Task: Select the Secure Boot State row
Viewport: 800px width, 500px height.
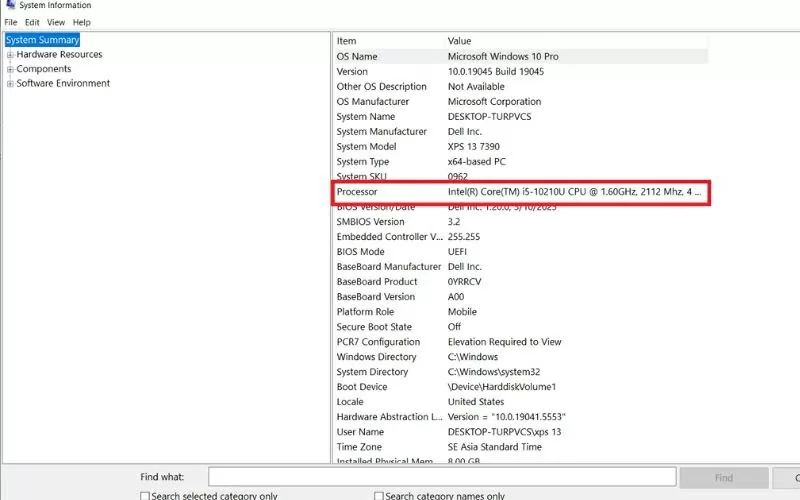Action: point(520,327)
